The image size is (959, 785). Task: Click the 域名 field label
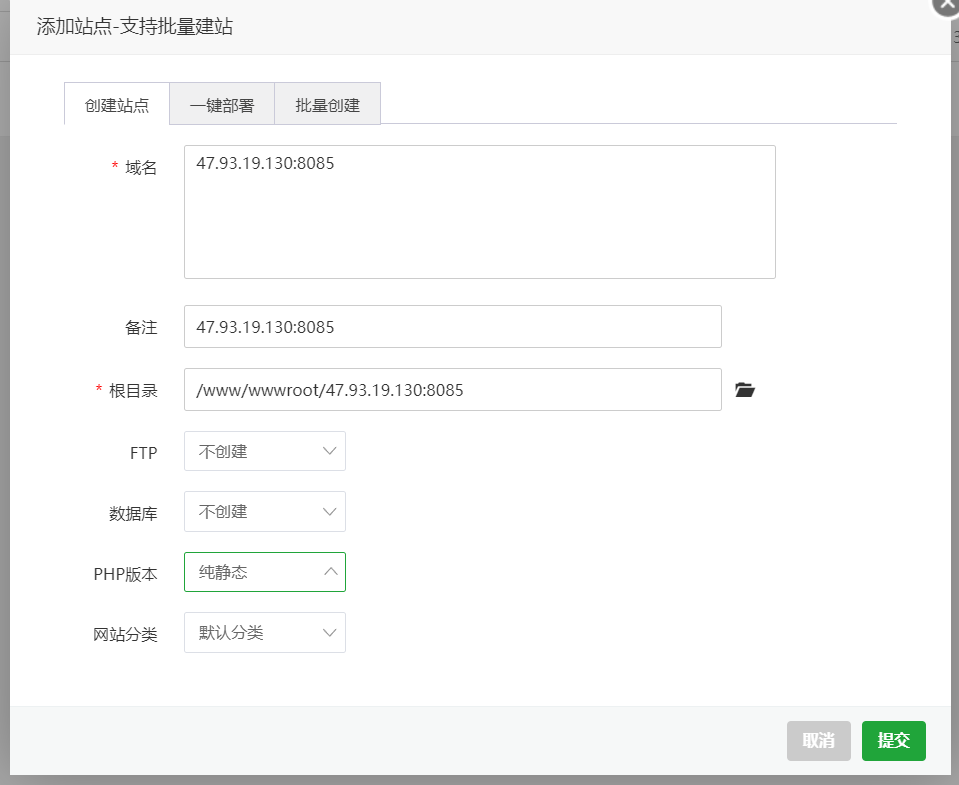[141, 167]
